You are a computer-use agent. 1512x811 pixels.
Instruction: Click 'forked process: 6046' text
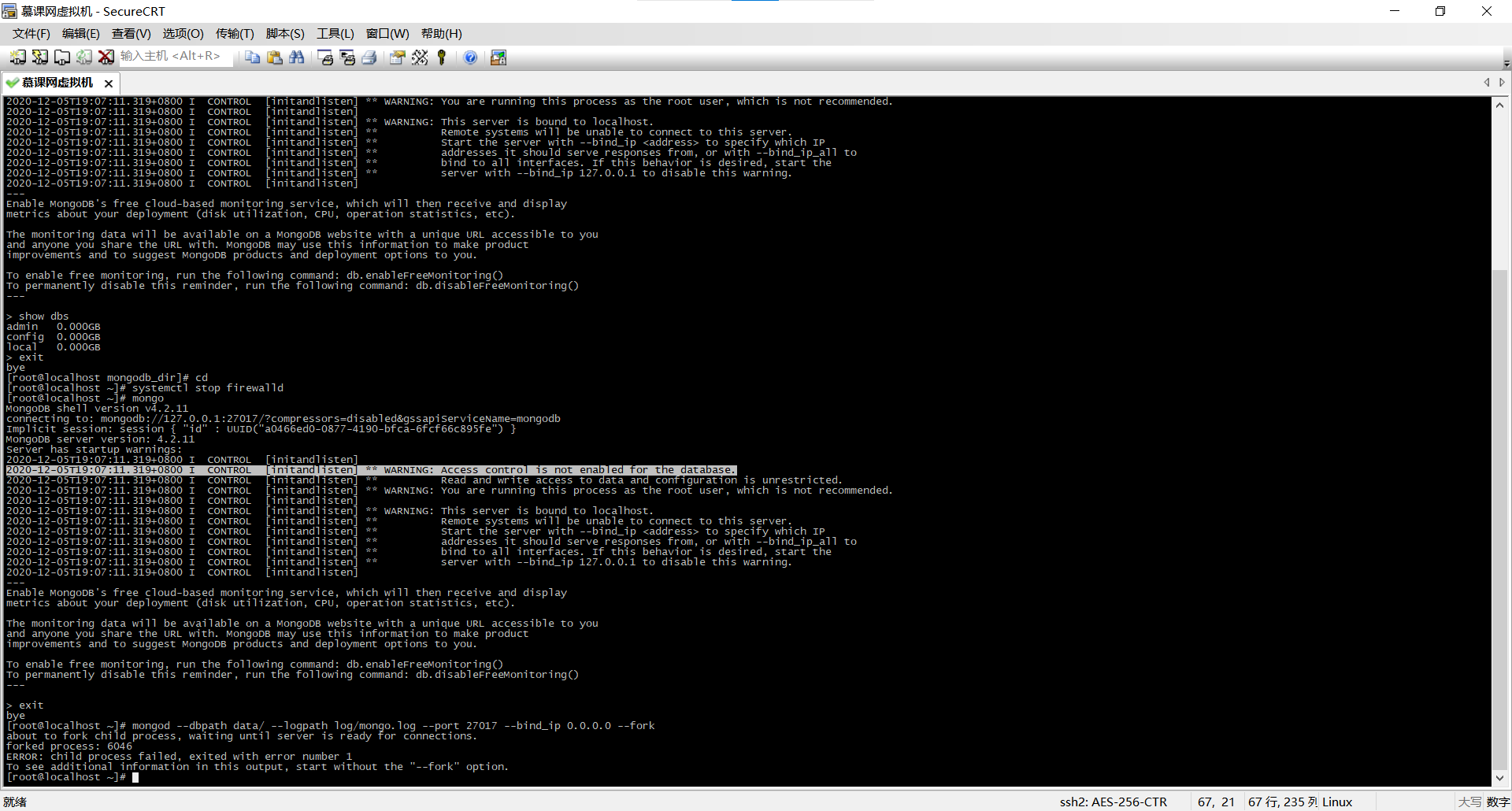(x=69, y=746)
